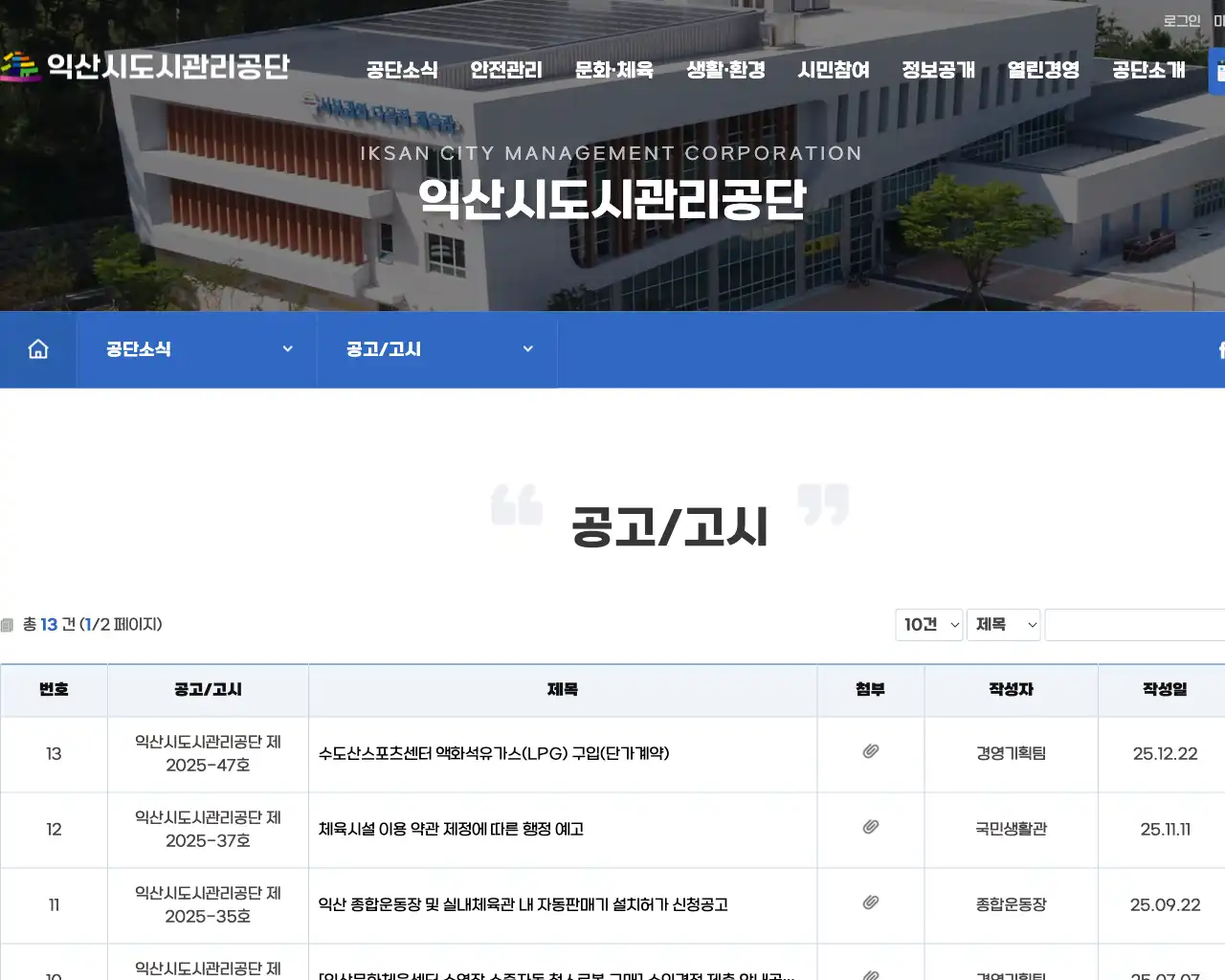Click the 로그인 link
The image size is (1225, 980).
click(1181, 20)
